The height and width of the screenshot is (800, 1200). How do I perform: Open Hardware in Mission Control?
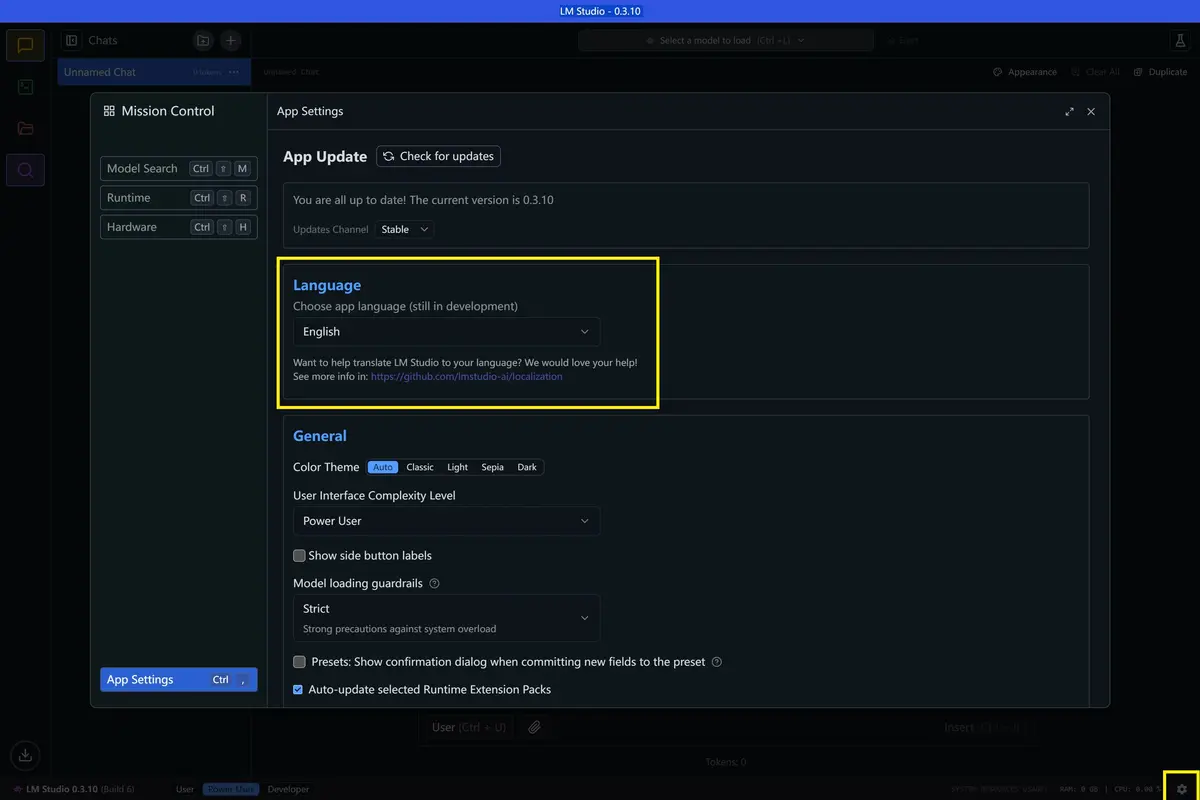(179, 227)
